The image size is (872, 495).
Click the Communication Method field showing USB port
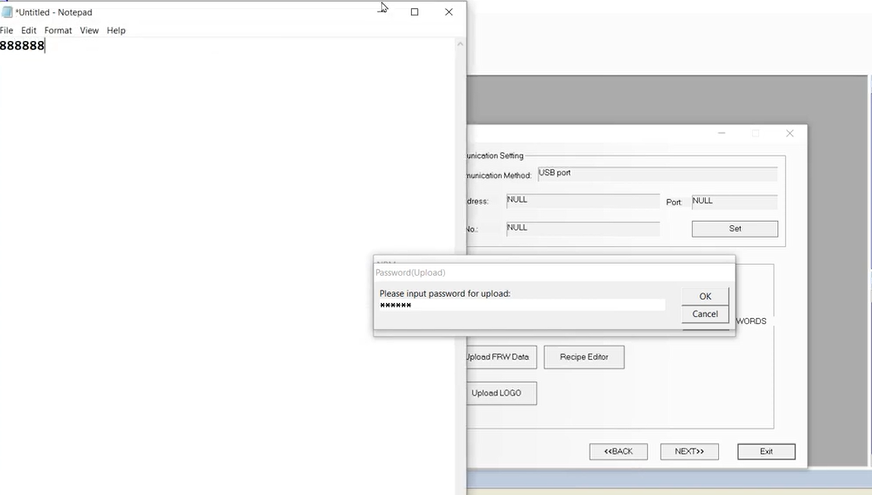(x=656, y=174)
